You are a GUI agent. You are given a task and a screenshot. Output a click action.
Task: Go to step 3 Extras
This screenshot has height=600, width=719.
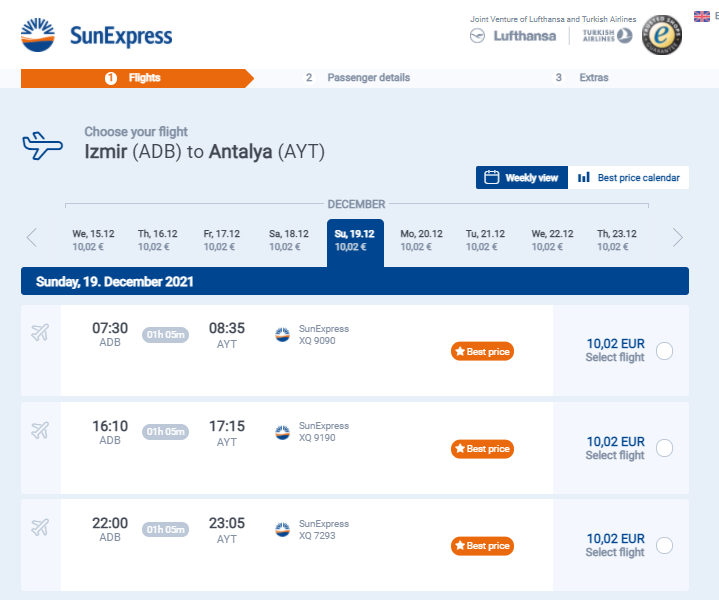pos(582,78)
